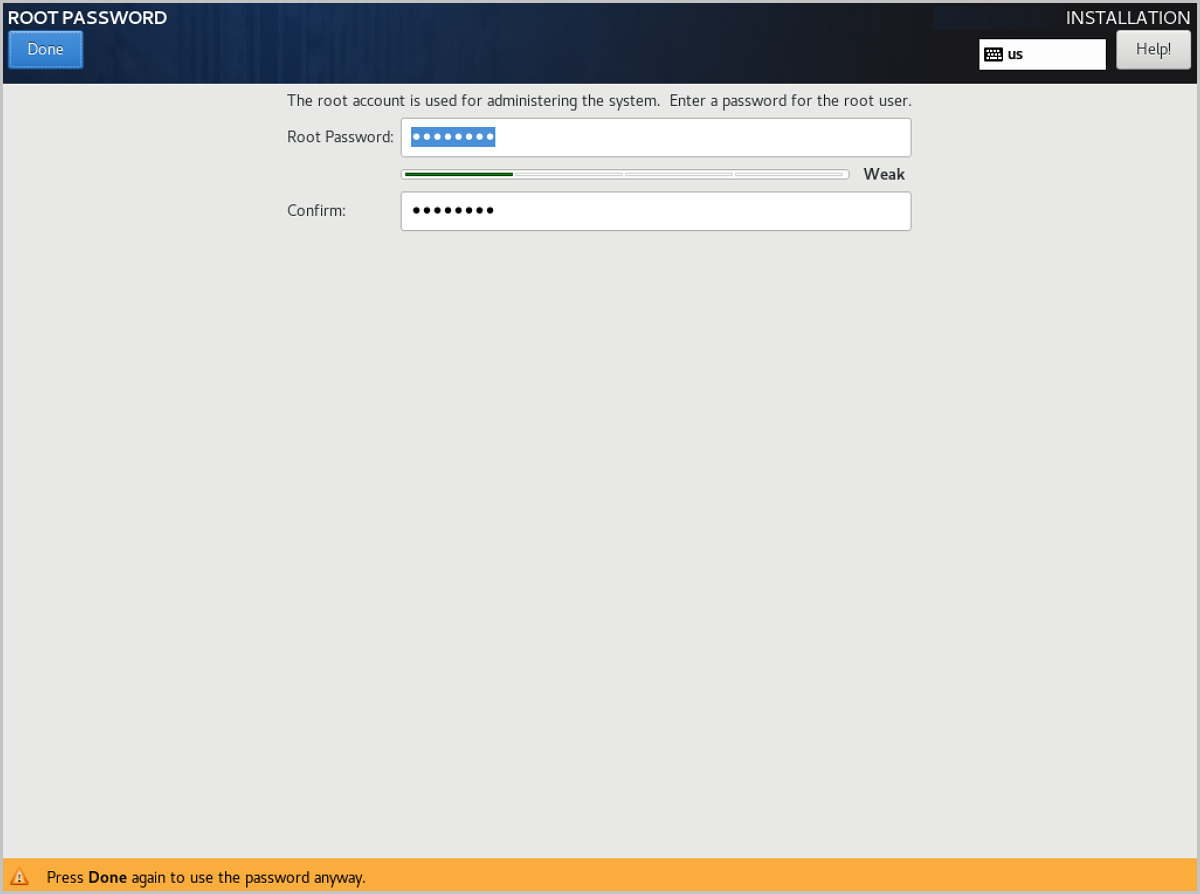Click the INSTALLATION header label
The width and height of the screenshot is (1200, 894).
click(x=1128, y=17)
